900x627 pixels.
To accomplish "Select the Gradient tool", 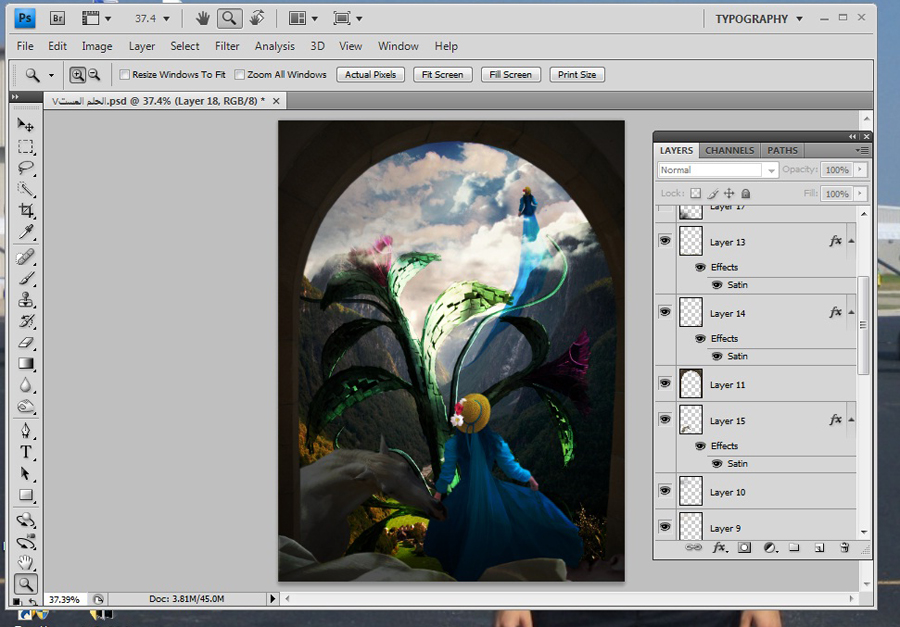I will click(25, 363).
